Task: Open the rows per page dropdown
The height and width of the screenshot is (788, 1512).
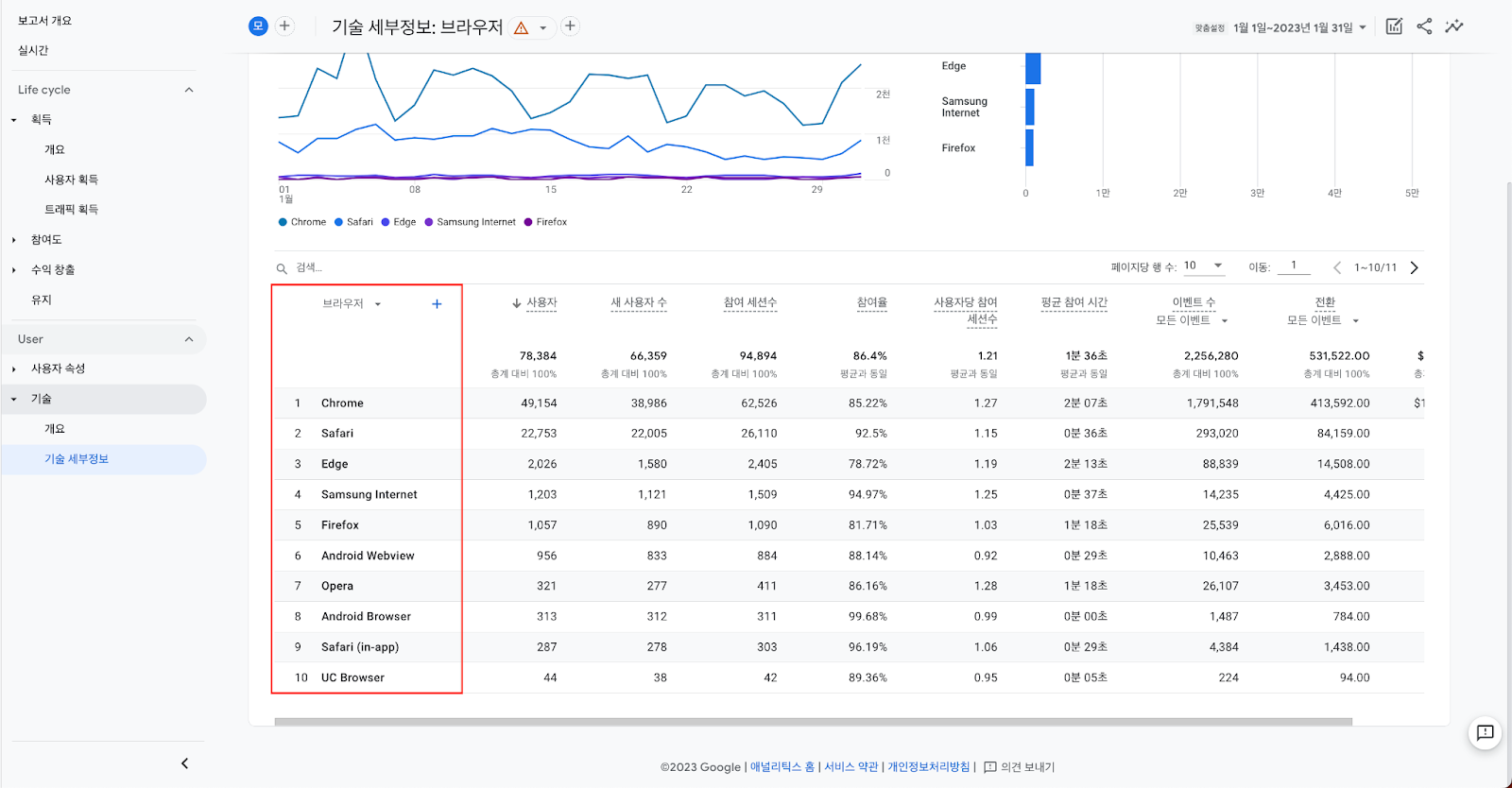Action: 1204,266
